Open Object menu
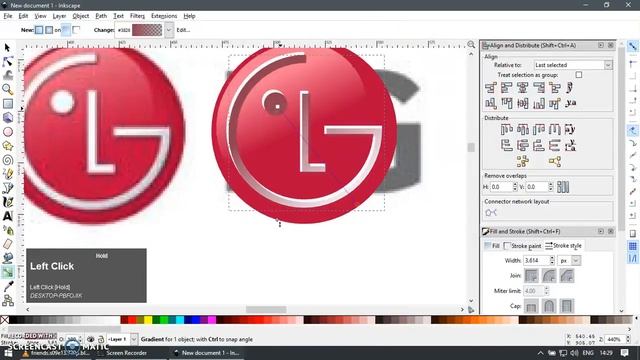 pyautogui.click(x=80, y=16)
